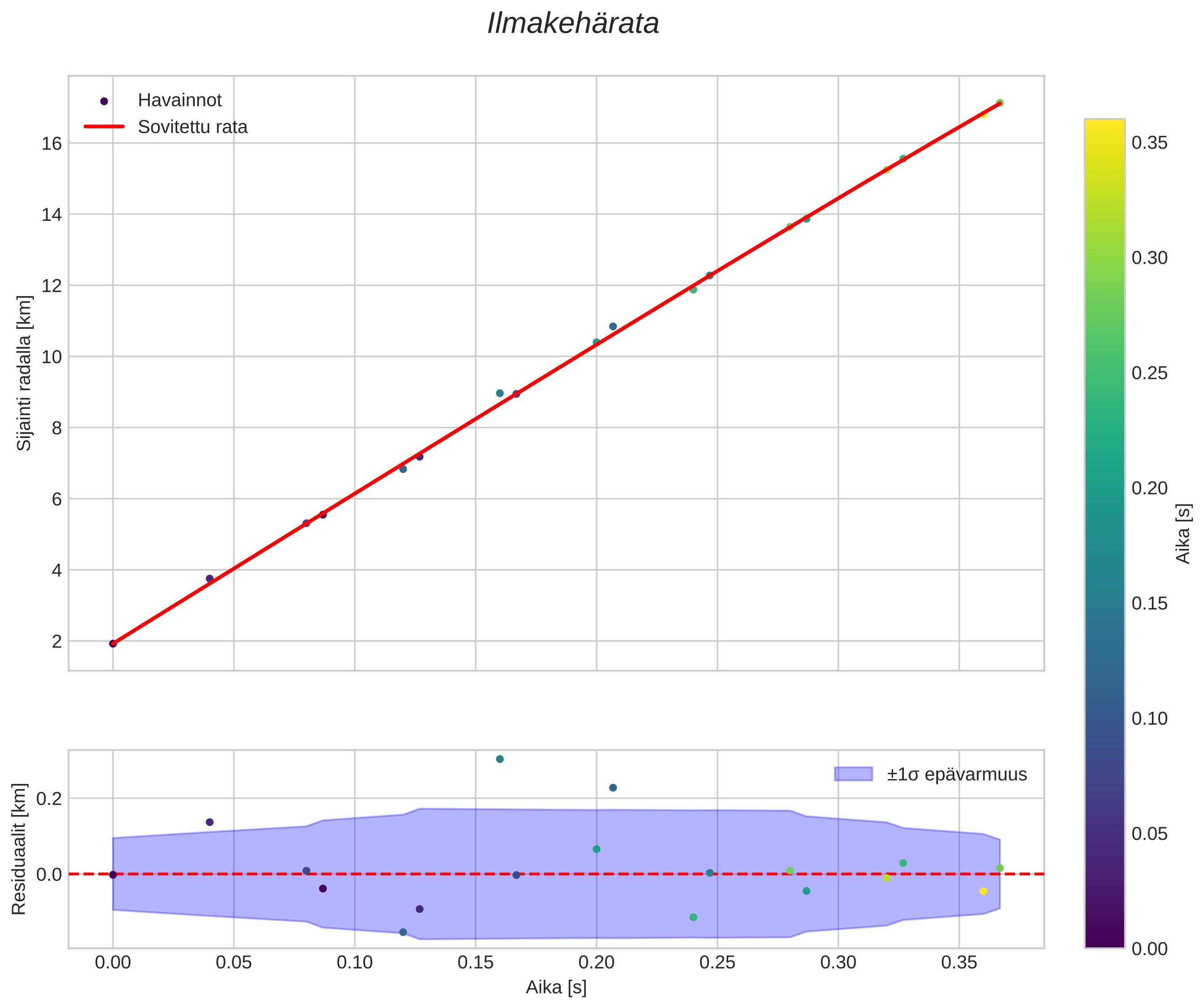
Task: Click the yellow top of the colorbar
Action: [x=1104, y=126]
